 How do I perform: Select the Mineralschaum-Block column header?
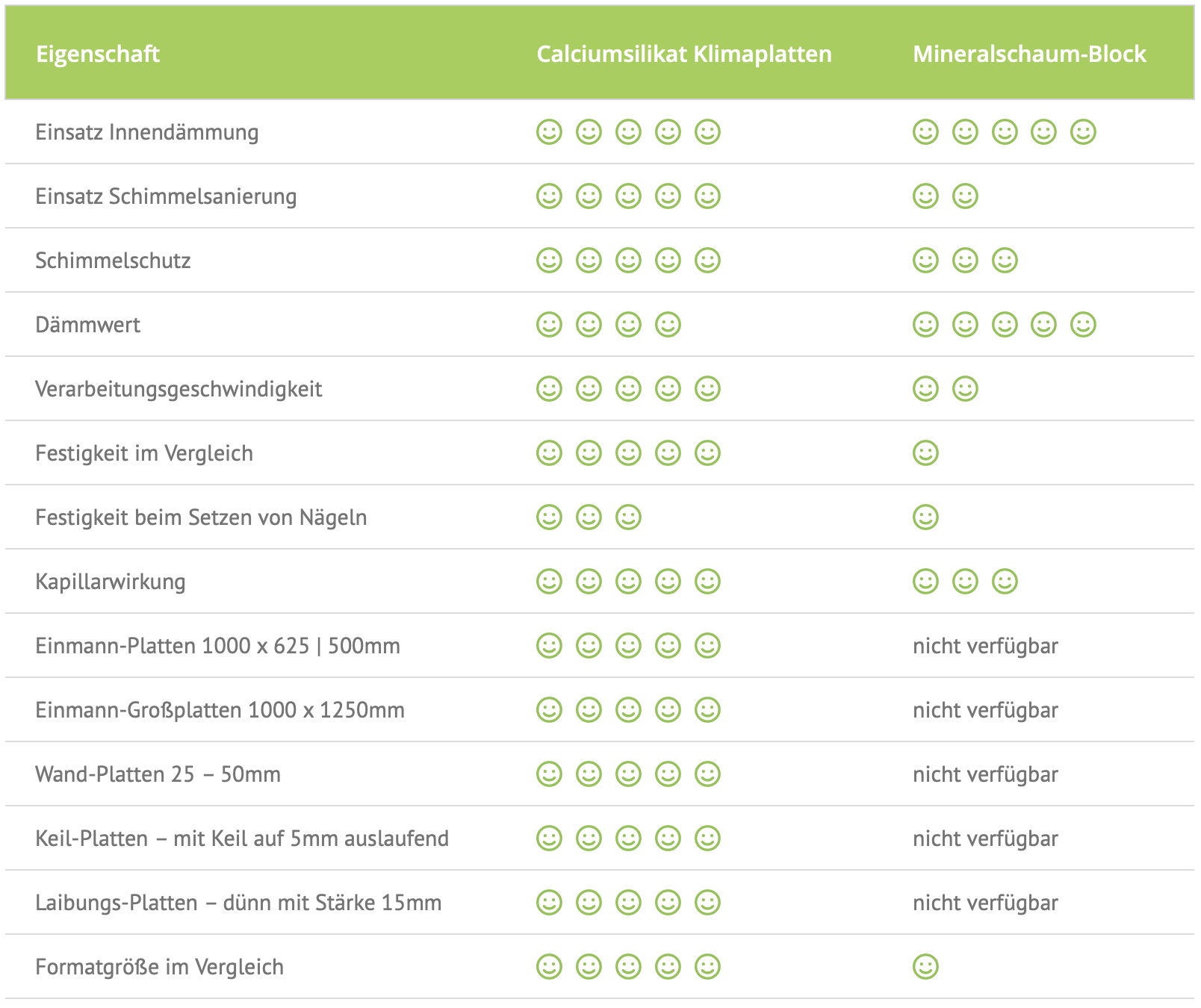coord(1029,54)
